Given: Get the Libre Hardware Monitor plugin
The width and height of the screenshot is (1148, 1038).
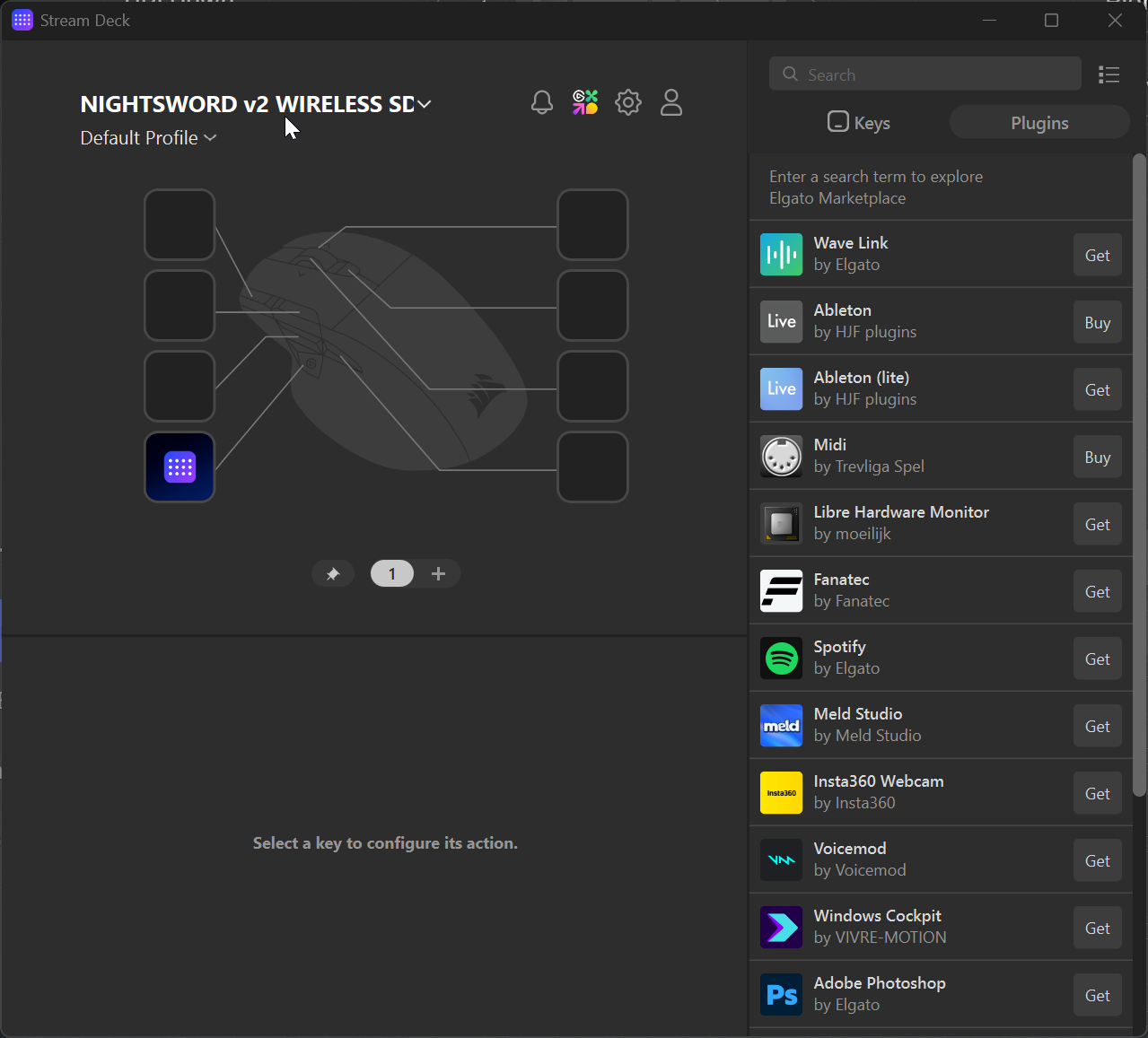Looking at the screenshot, I should point(1098,525).
